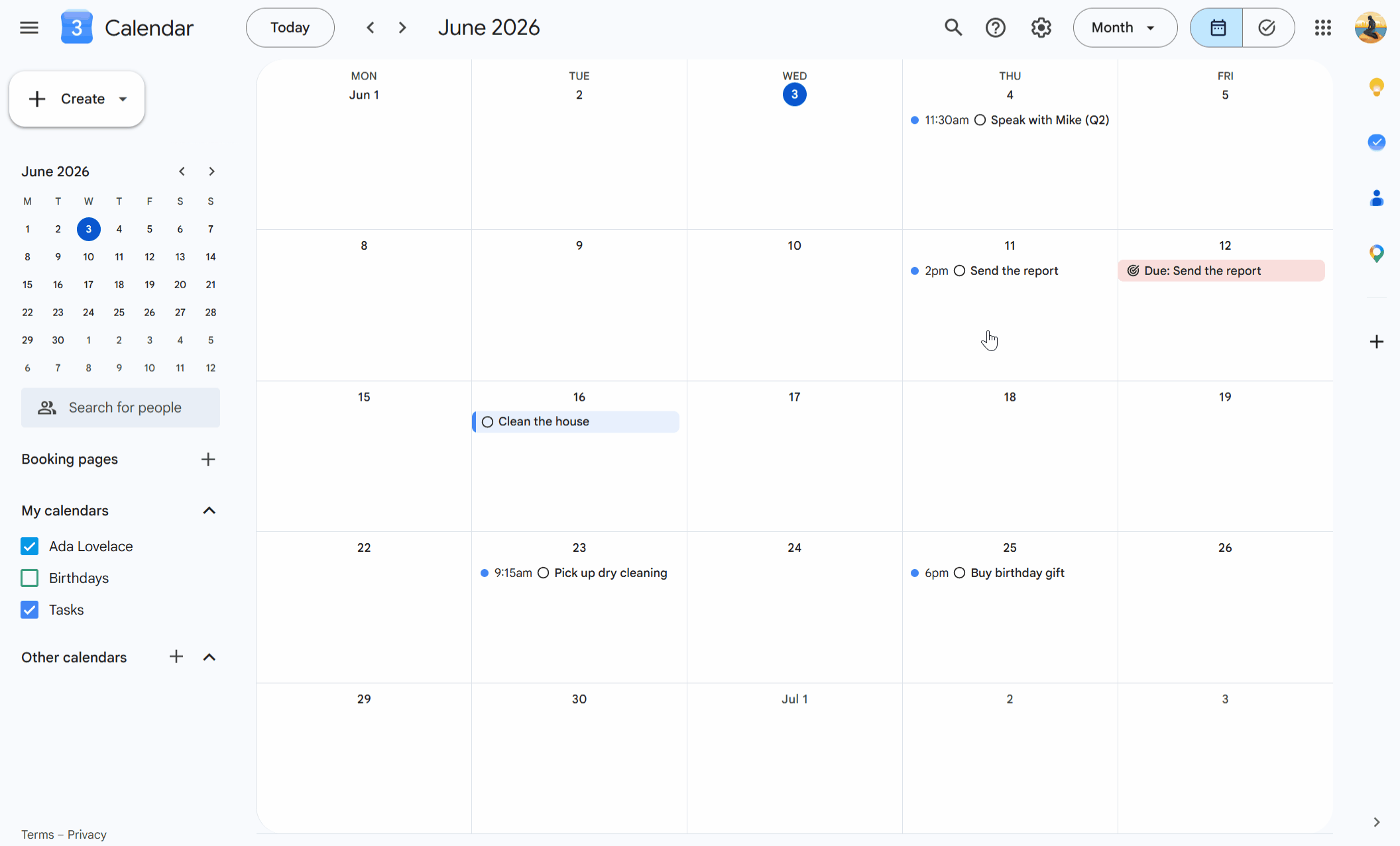Select date 25 in mini calendar
The width and height of the screenshot is (1400, 846).
pos(119,313)
